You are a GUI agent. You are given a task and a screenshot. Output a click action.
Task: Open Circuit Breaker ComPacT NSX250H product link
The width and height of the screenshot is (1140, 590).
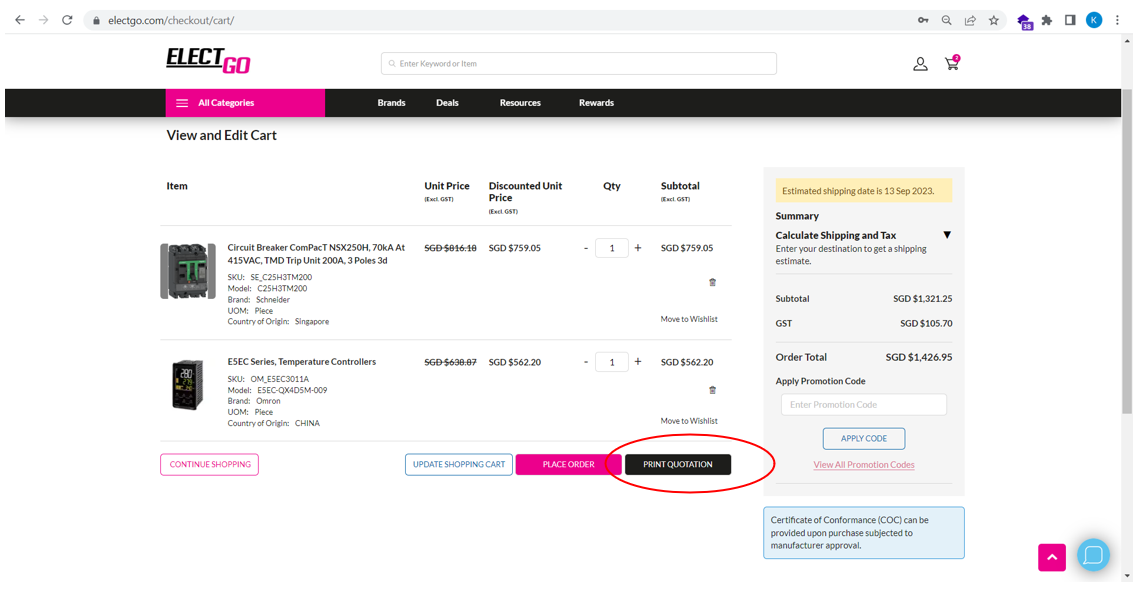317,254
